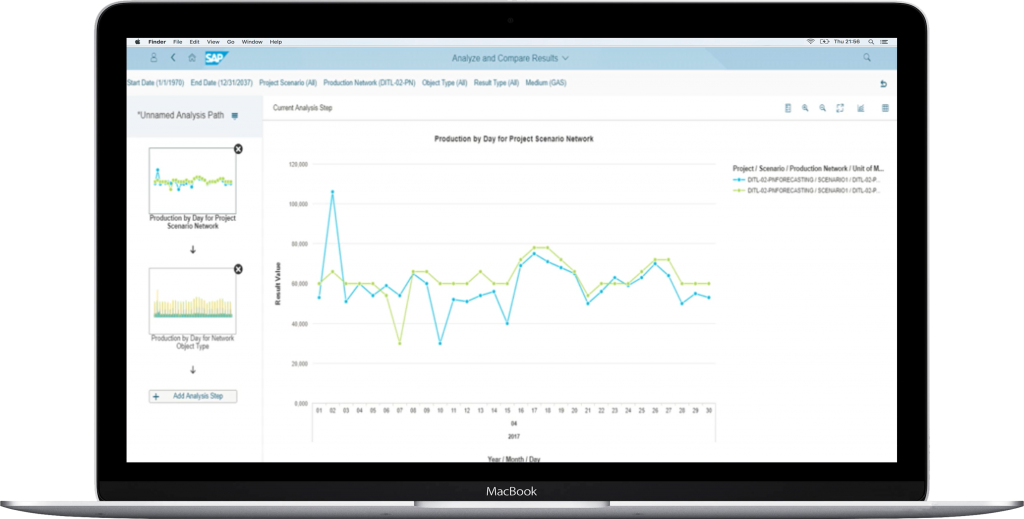The height and width of the screenshot is (519, 1024).
Task: Click the search icon in SAP header
Action: [867, 58]
